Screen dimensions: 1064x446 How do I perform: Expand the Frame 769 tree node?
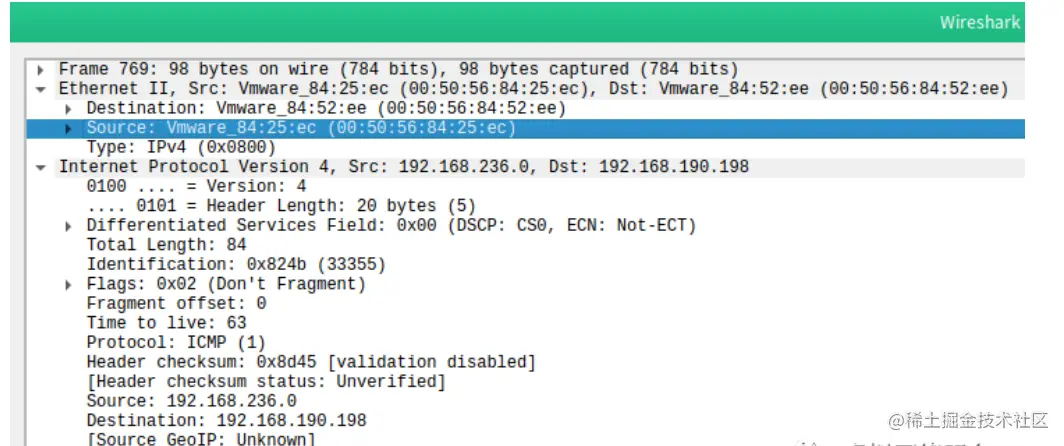click(40, 69)
